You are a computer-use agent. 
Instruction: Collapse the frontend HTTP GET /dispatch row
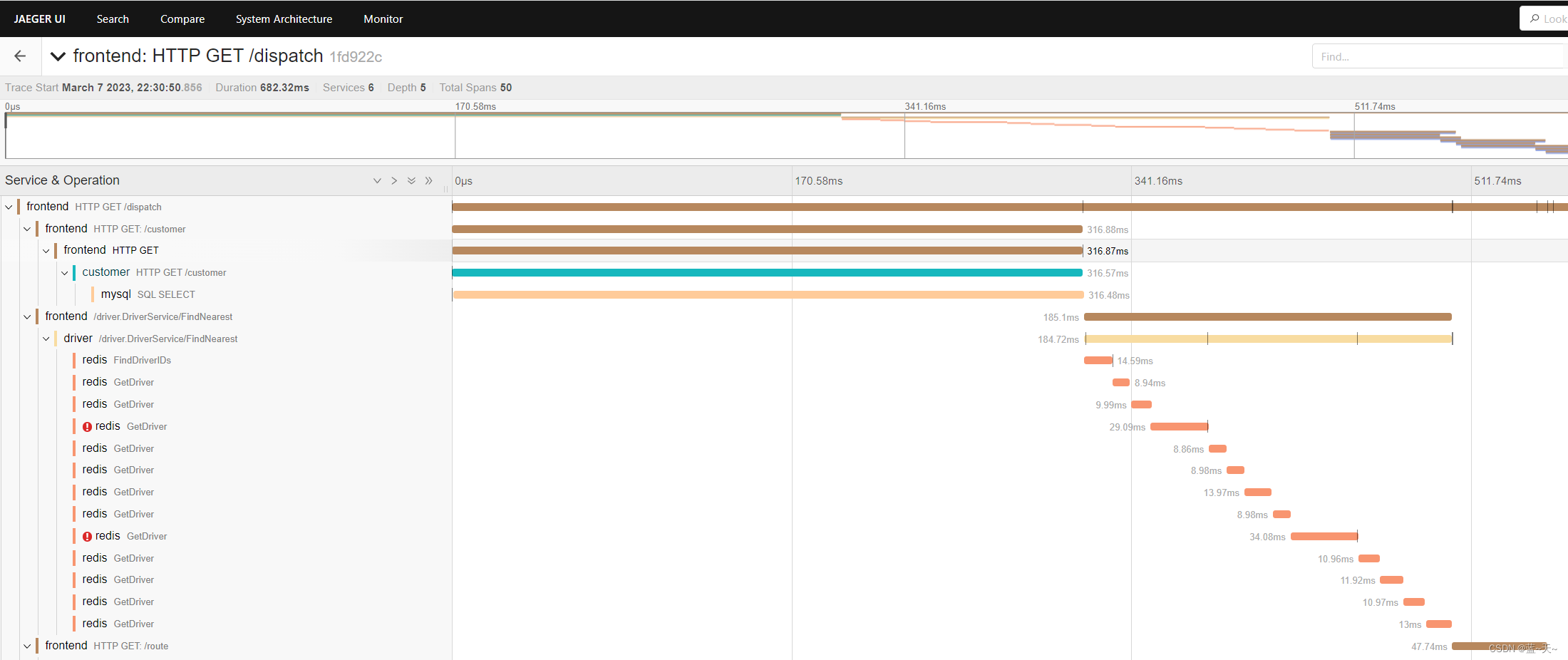pos(9,207)
